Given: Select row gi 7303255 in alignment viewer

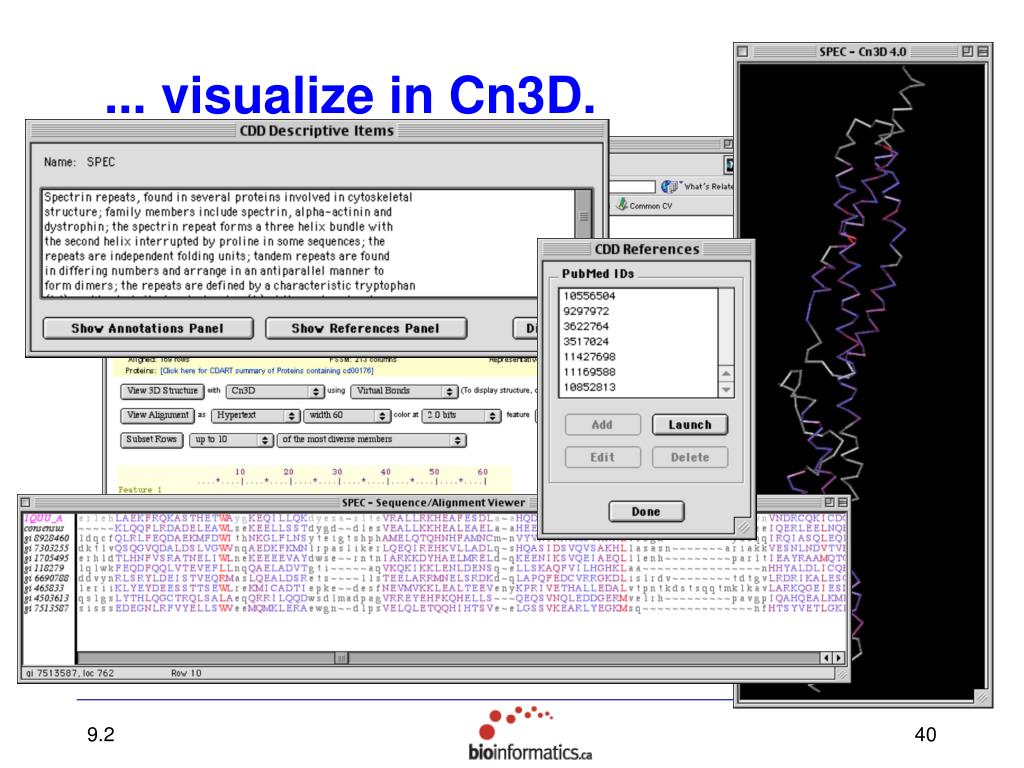Looking at the screenshot, I should pyautogui.click(x=46, y=549).
